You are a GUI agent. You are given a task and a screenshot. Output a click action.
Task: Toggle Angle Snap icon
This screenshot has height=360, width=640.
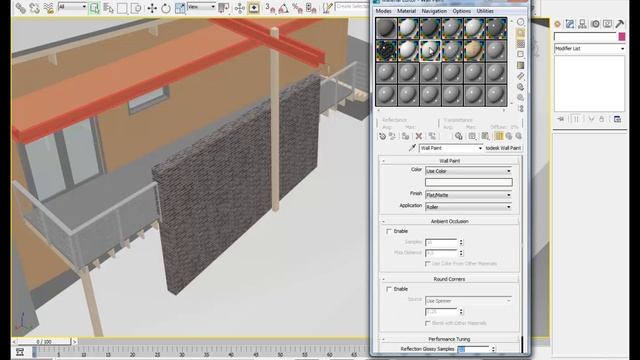pyautogui.click(x=284, y=8)
